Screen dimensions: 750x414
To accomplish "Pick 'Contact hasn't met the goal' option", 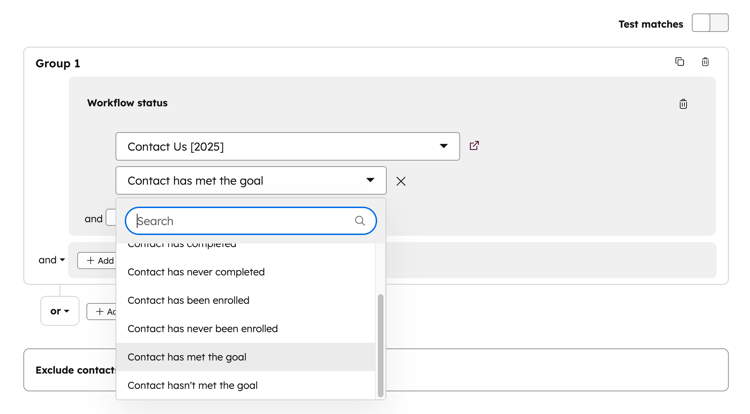I will tap(245, 385).
